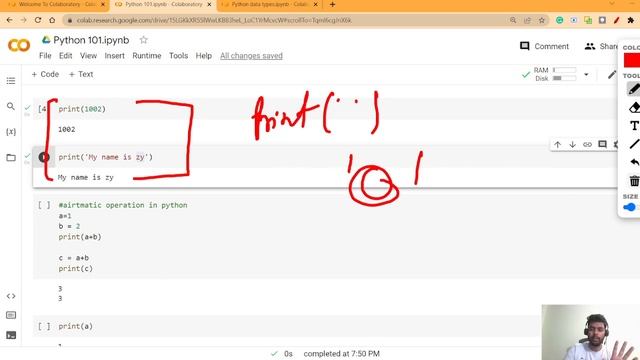640x360 pixels.
Task: Open the find and replace search icon
Action: 11,107
